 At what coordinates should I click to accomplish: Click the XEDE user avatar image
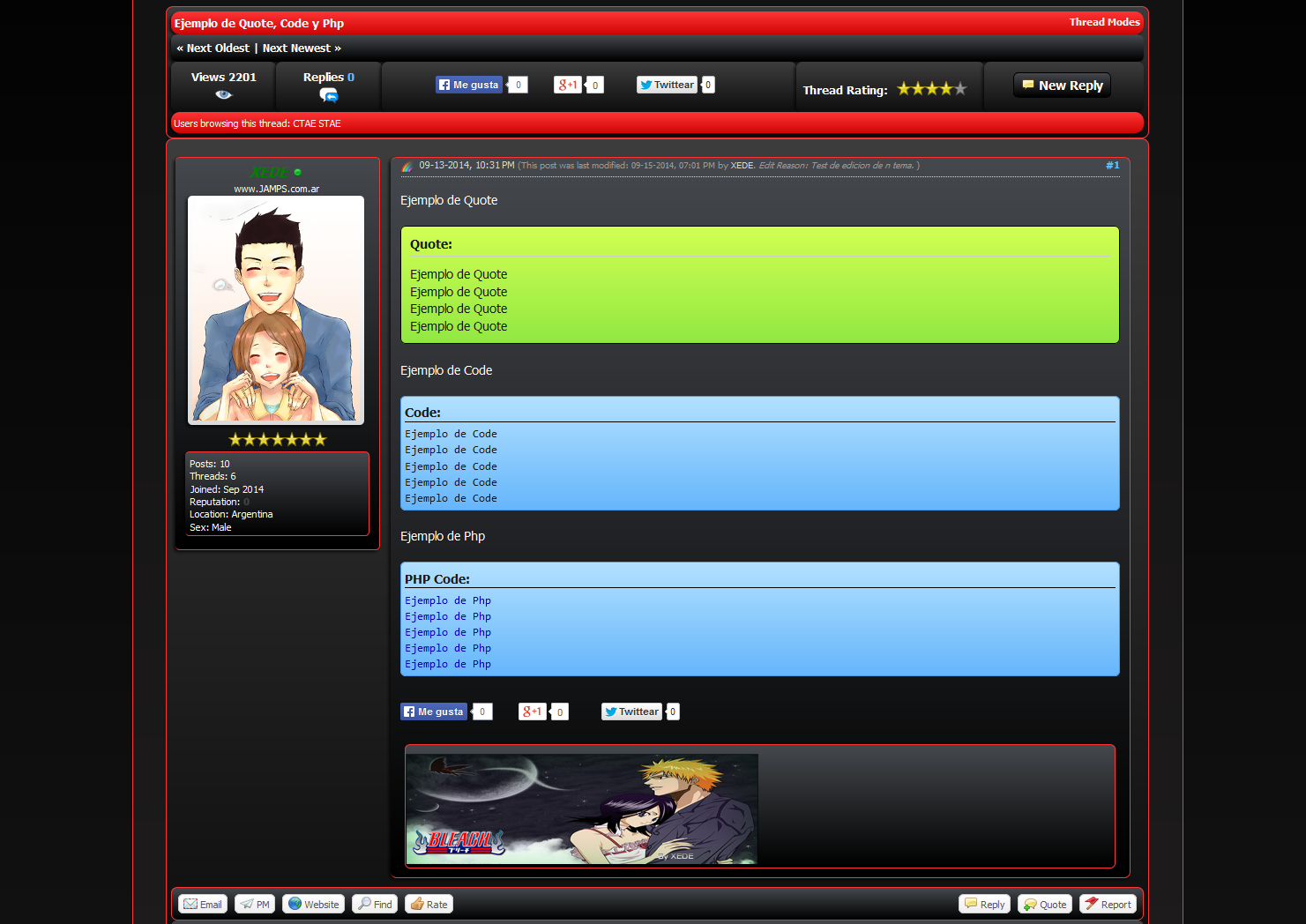click(x=276, y=309)
